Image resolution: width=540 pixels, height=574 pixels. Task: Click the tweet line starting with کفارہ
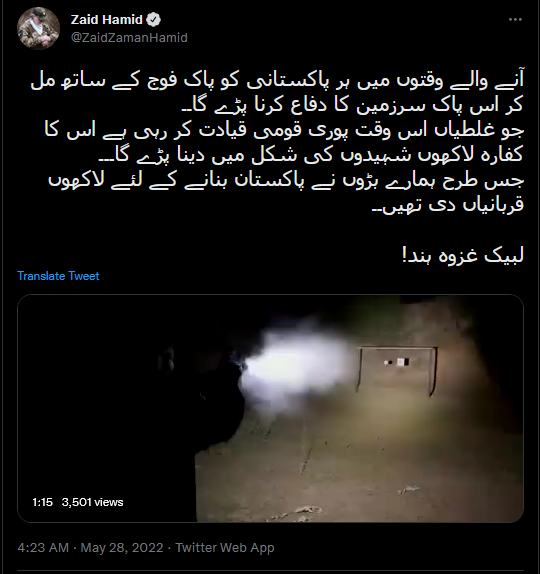click(x=311, y=156)
